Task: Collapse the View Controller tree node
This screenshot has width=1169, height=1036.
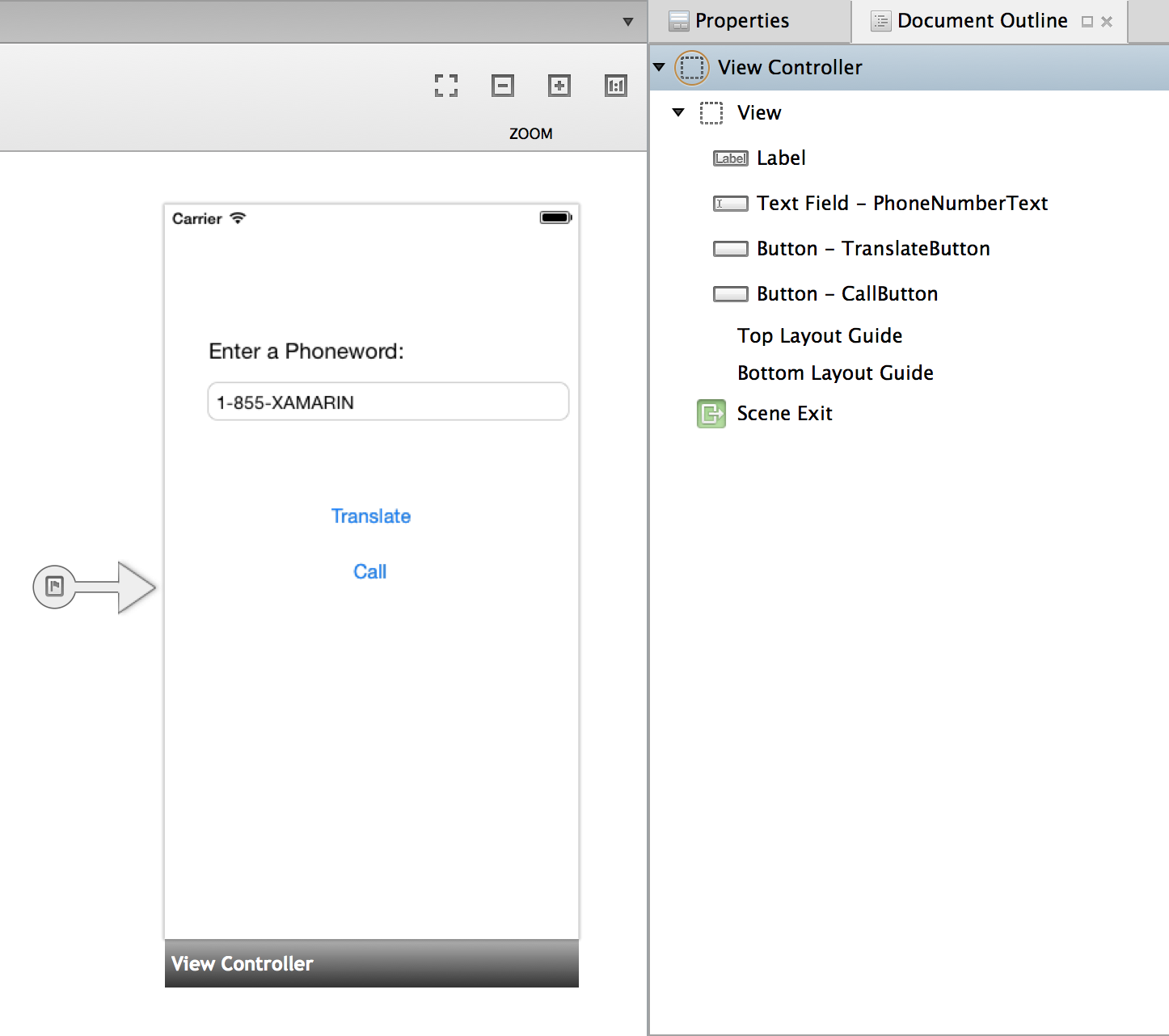Action: point(660,67)
